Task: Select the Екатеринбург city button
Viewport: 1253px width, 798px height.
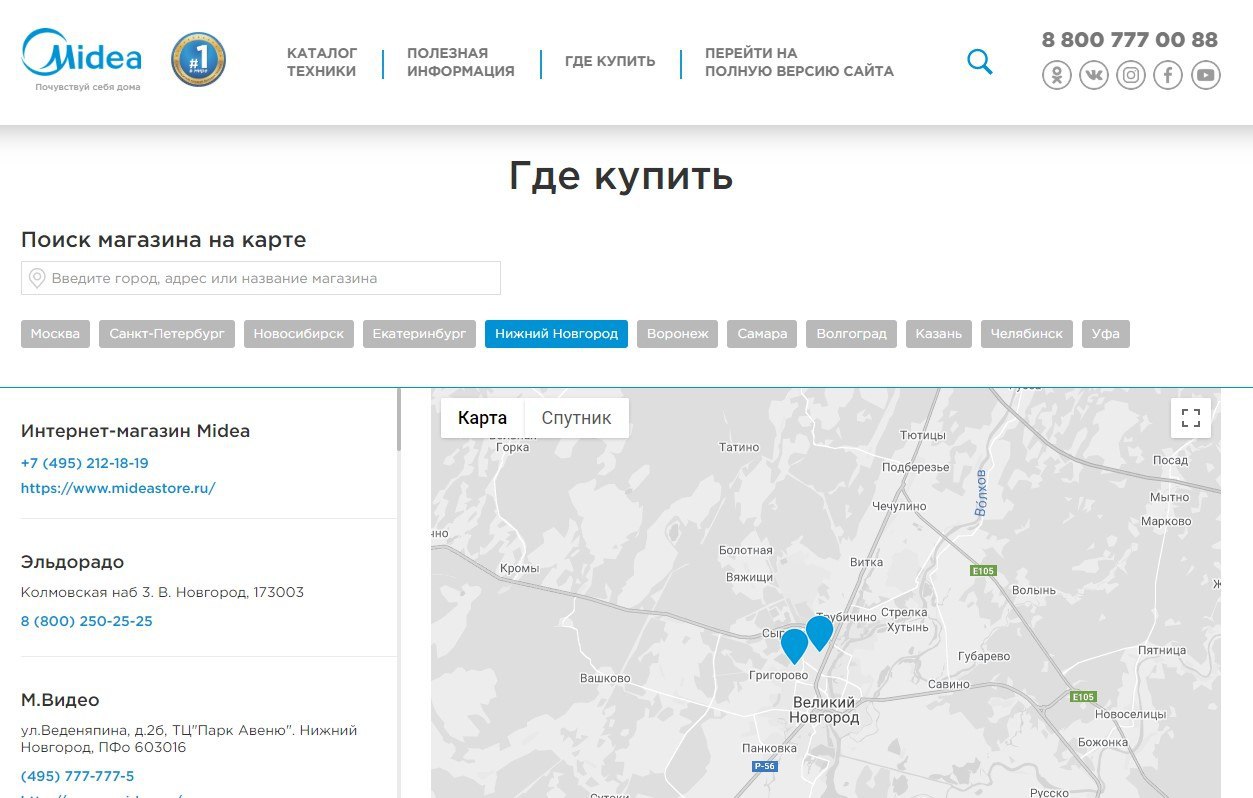Action: (419, 334)
